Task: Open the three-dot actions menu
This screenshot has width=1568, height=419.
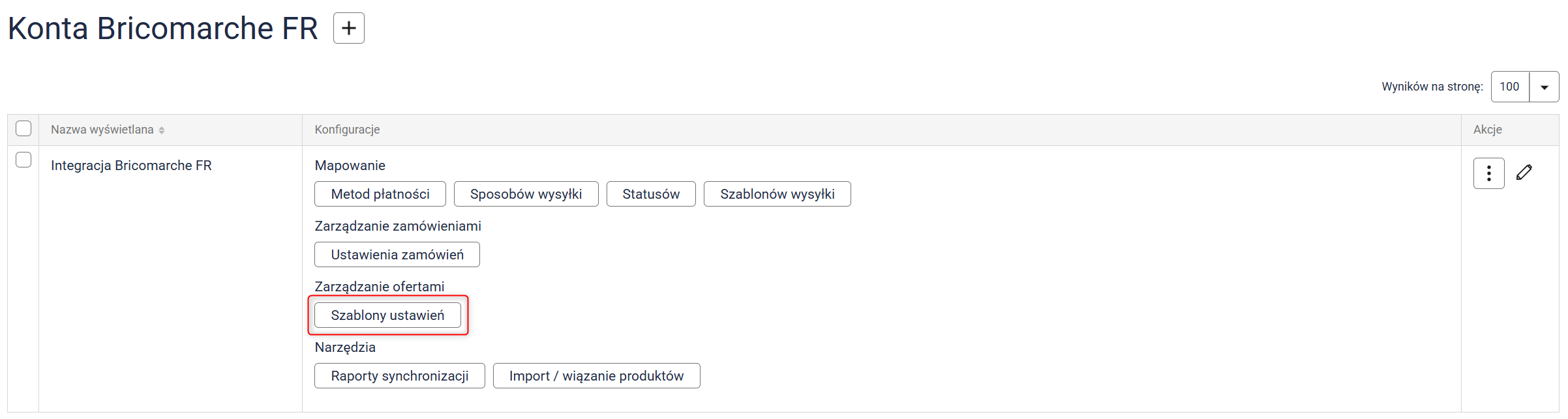Action: click(1488, 173)
